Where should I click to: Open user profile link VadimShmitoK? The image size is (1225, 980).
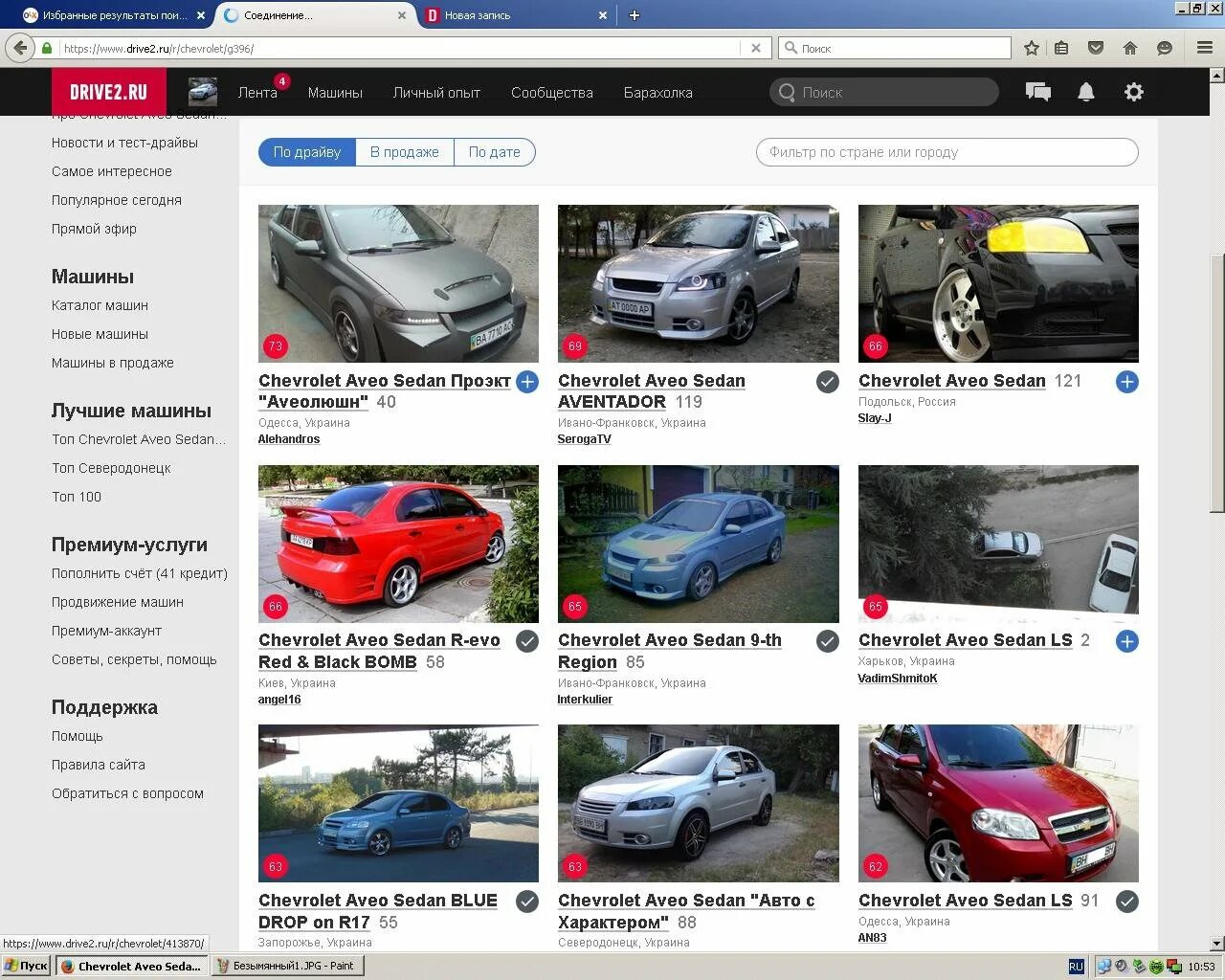coord(898,679)
